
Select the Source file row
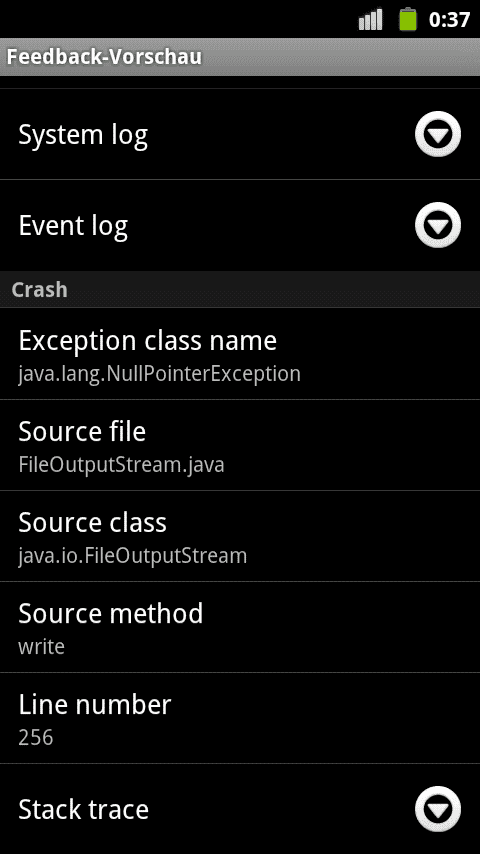click(x=240, y=445)
